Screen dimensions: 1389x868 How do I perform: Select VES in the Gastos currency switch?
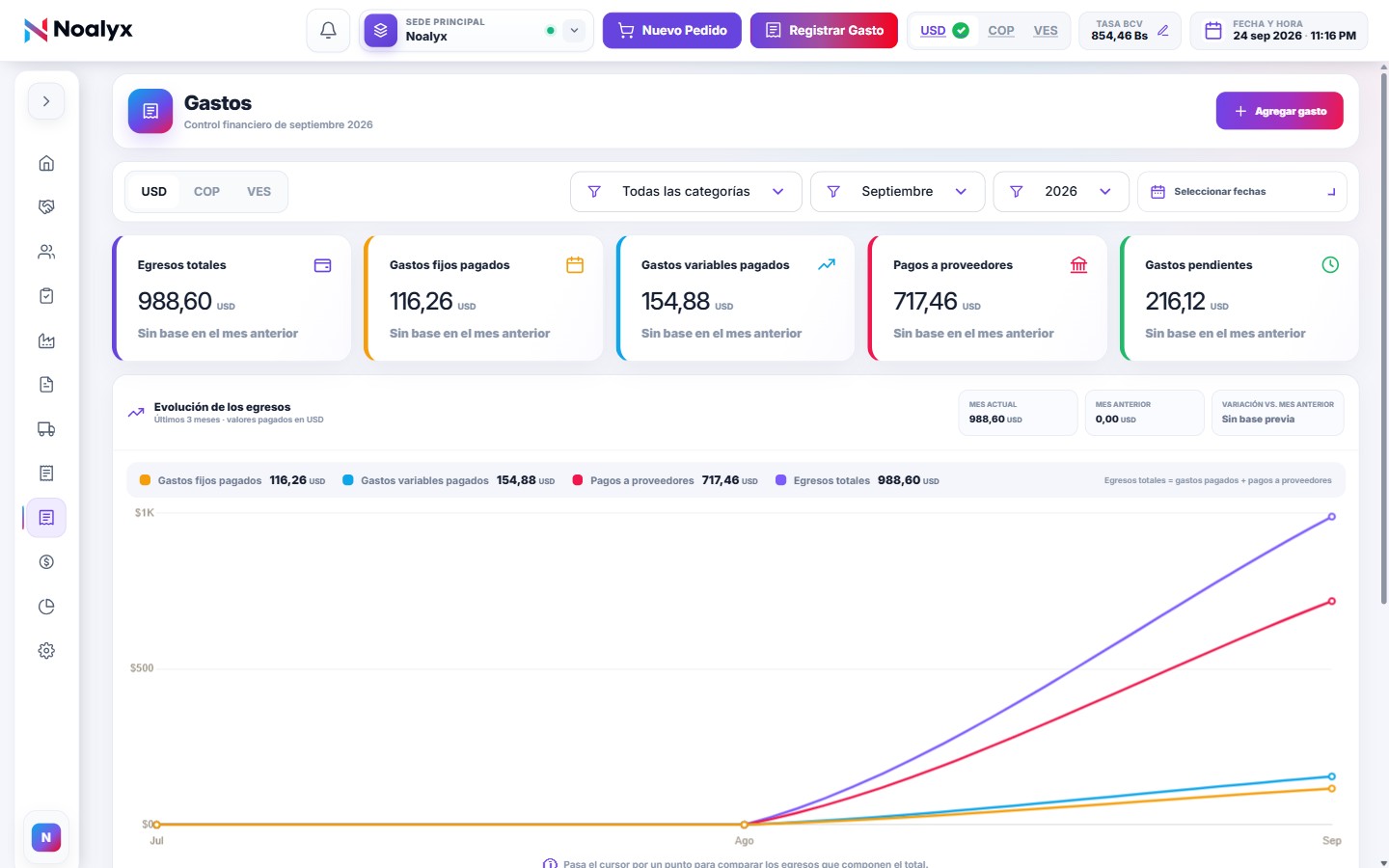(259, 192)
